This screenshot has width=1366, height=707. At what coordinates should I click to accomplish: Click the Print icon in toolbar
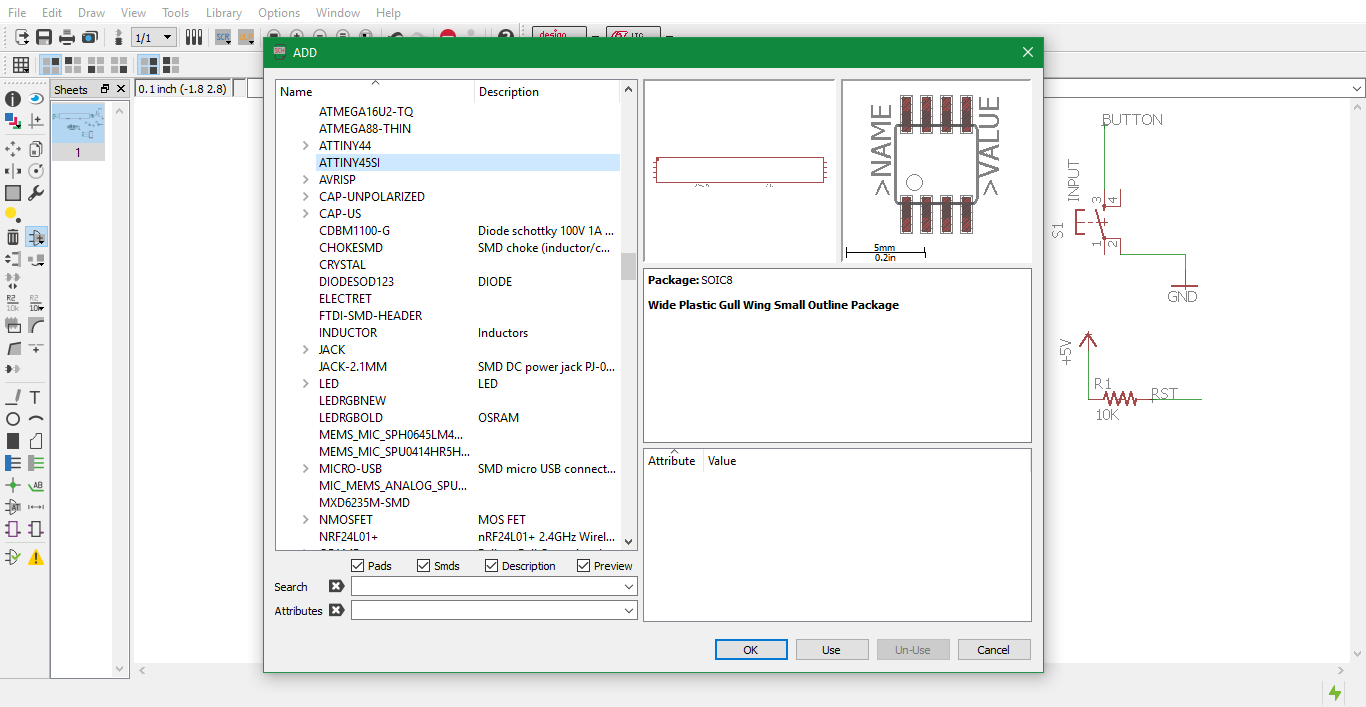pos(67,37)
